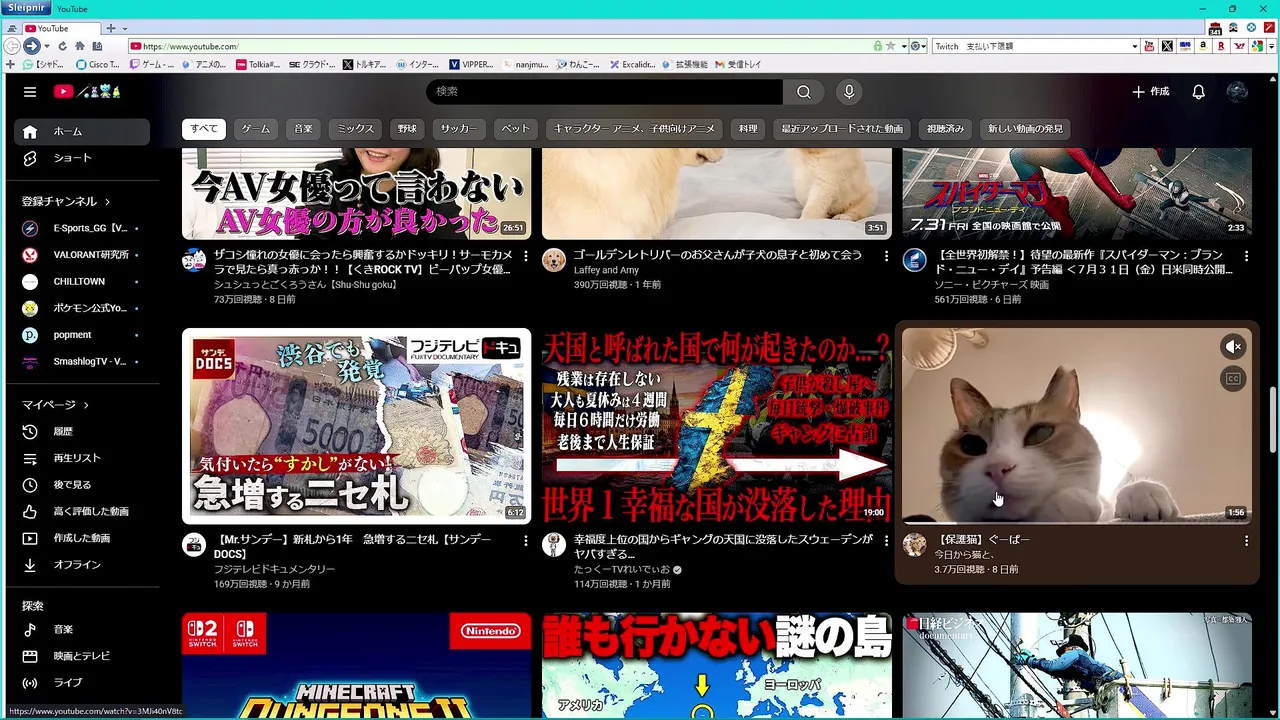This screenshot has width=1280, height=720.
Task: Open the 受信トレイ Gmail bookmark
Action: (737, 64)
